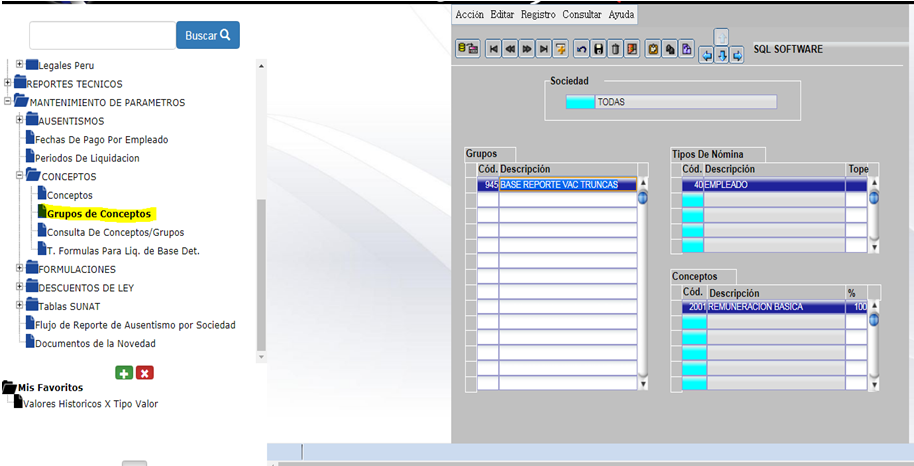Click the blue down arrow icon
Image resolution: width=914 pixels, height=466 pixels.
(722, 55)
